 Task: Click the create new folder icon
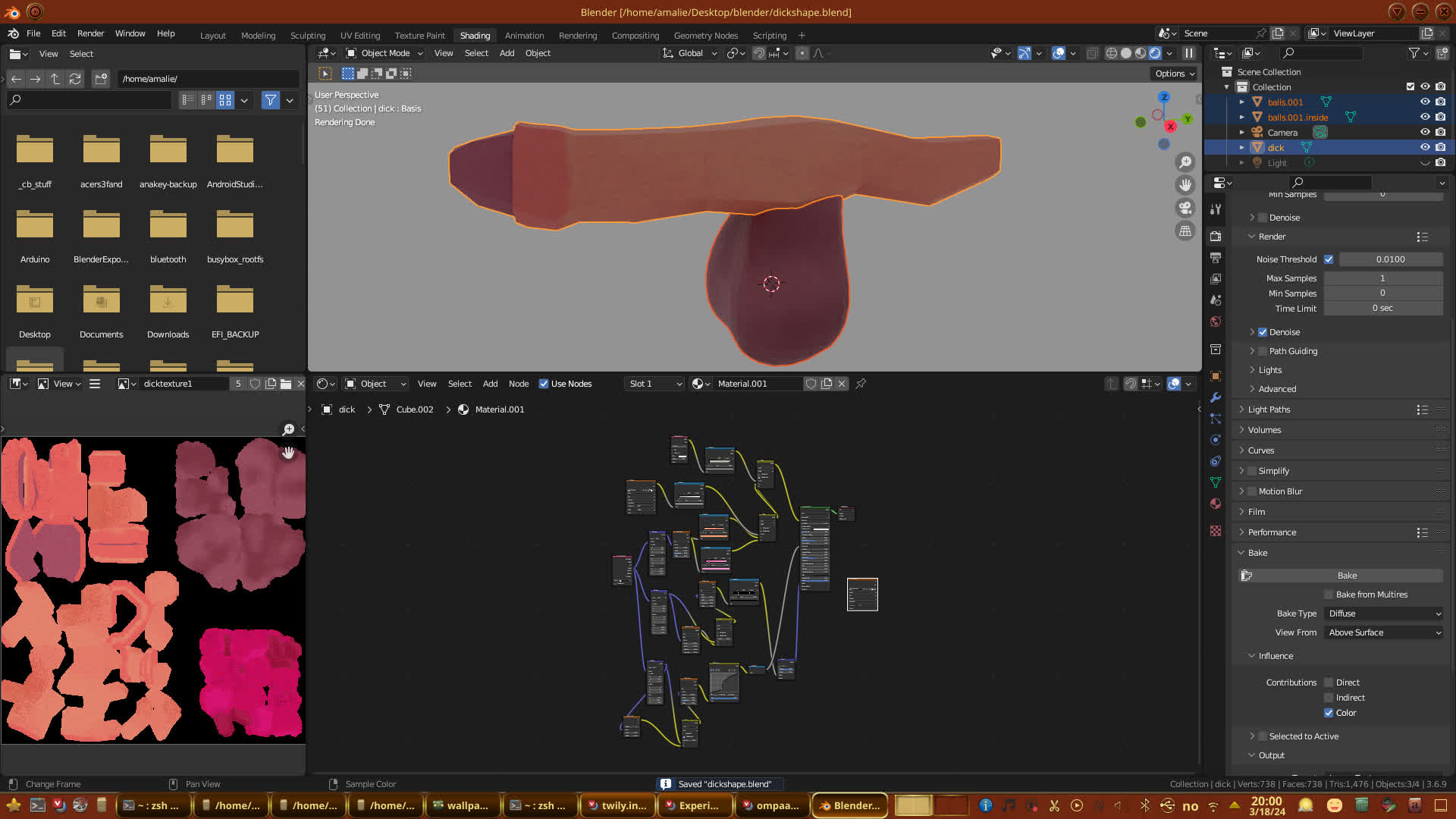(100, 79)
